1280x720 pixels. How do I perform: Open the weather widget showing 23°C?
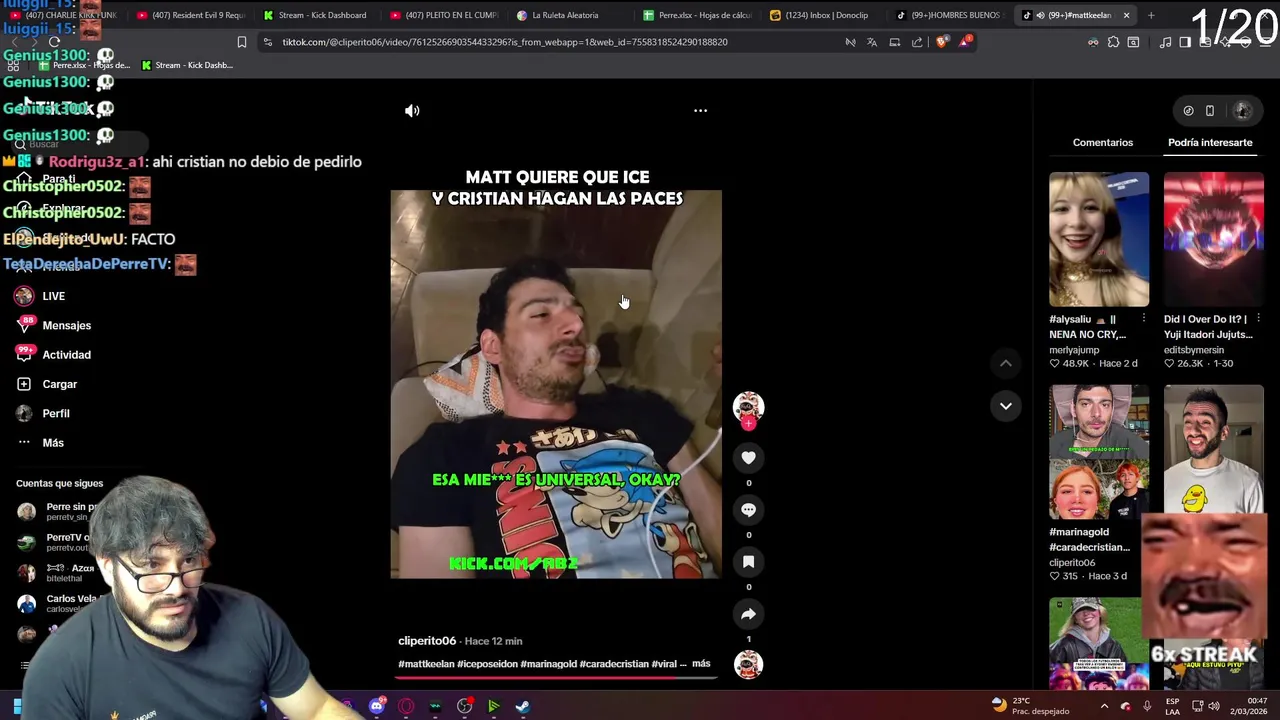(1029, 705)
